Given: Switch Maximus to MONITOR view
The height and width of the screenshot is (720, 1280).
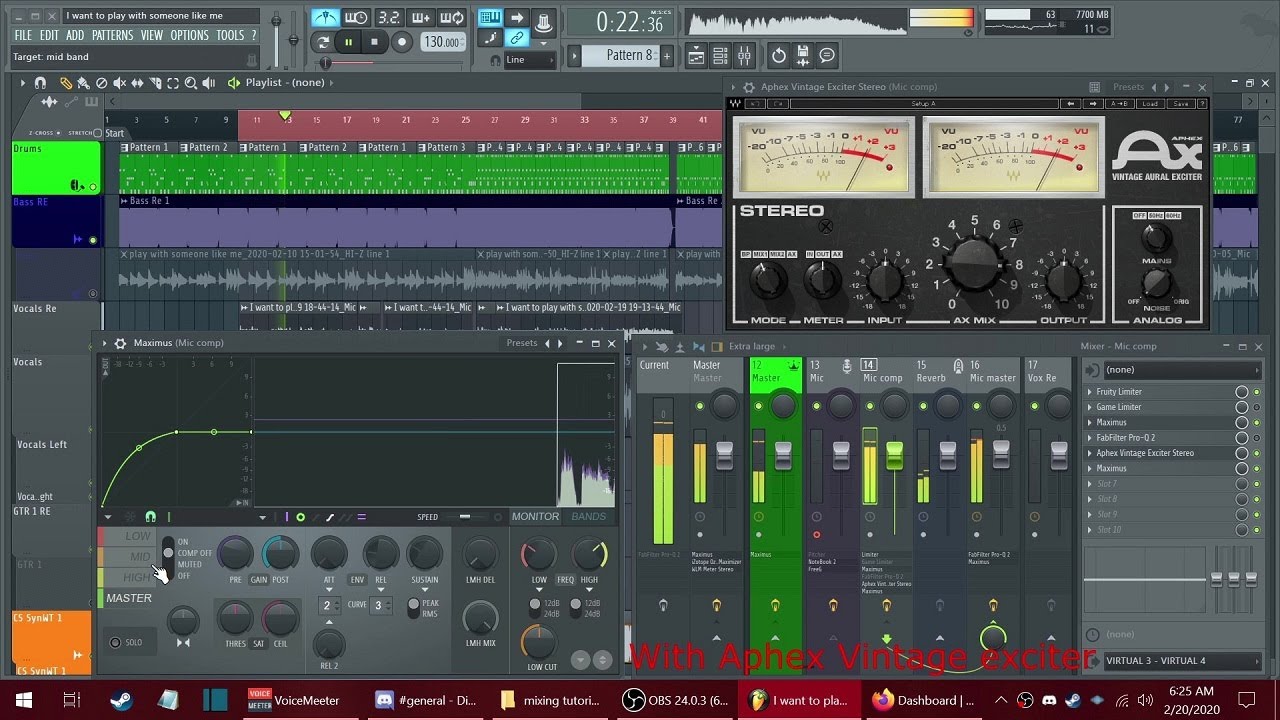Looking at the screenshot, I should (535, 517).
